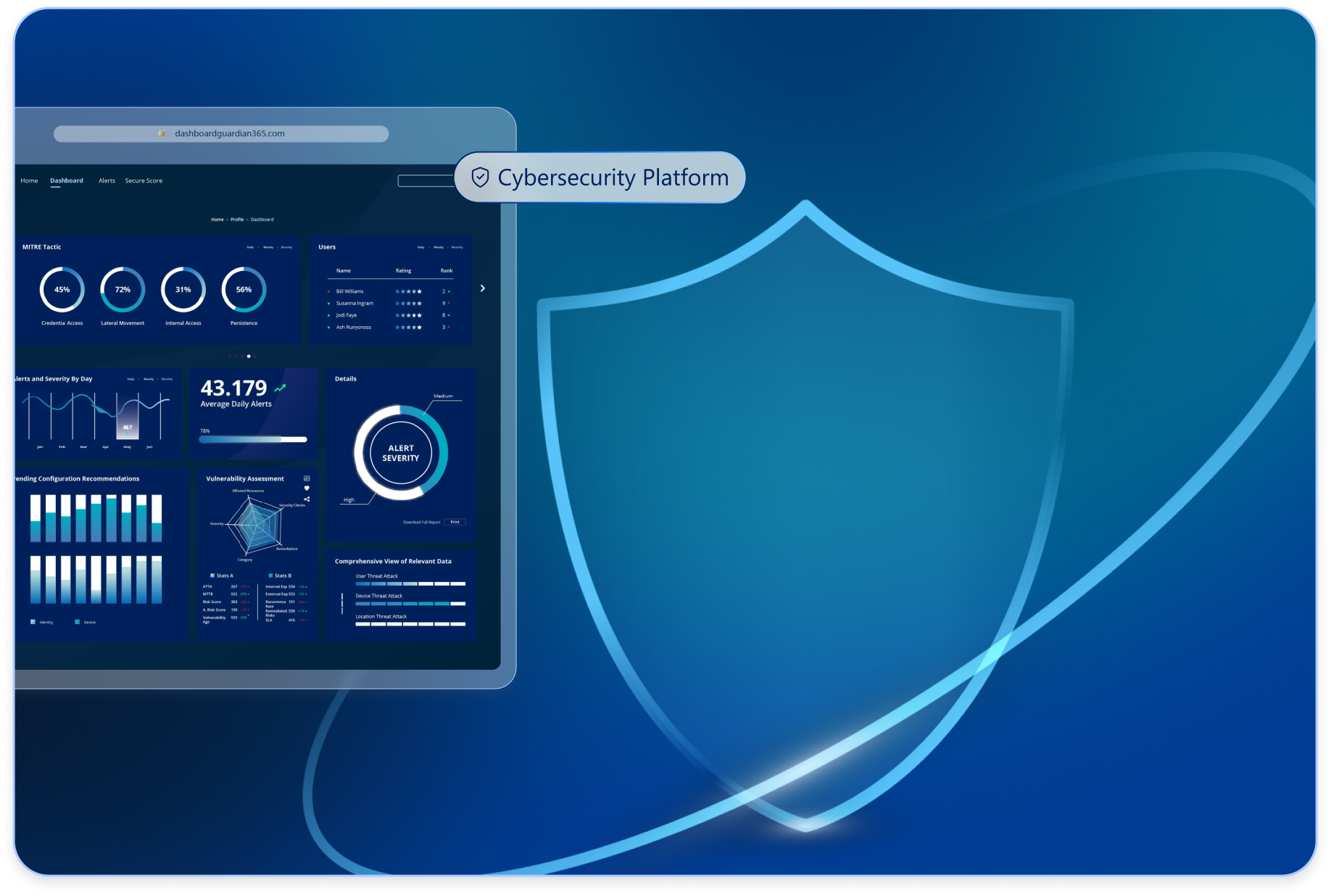Screen dimensions: 1331x896
Task: Select Daily in Alerts and Severity panel
Action: (130, 379)
